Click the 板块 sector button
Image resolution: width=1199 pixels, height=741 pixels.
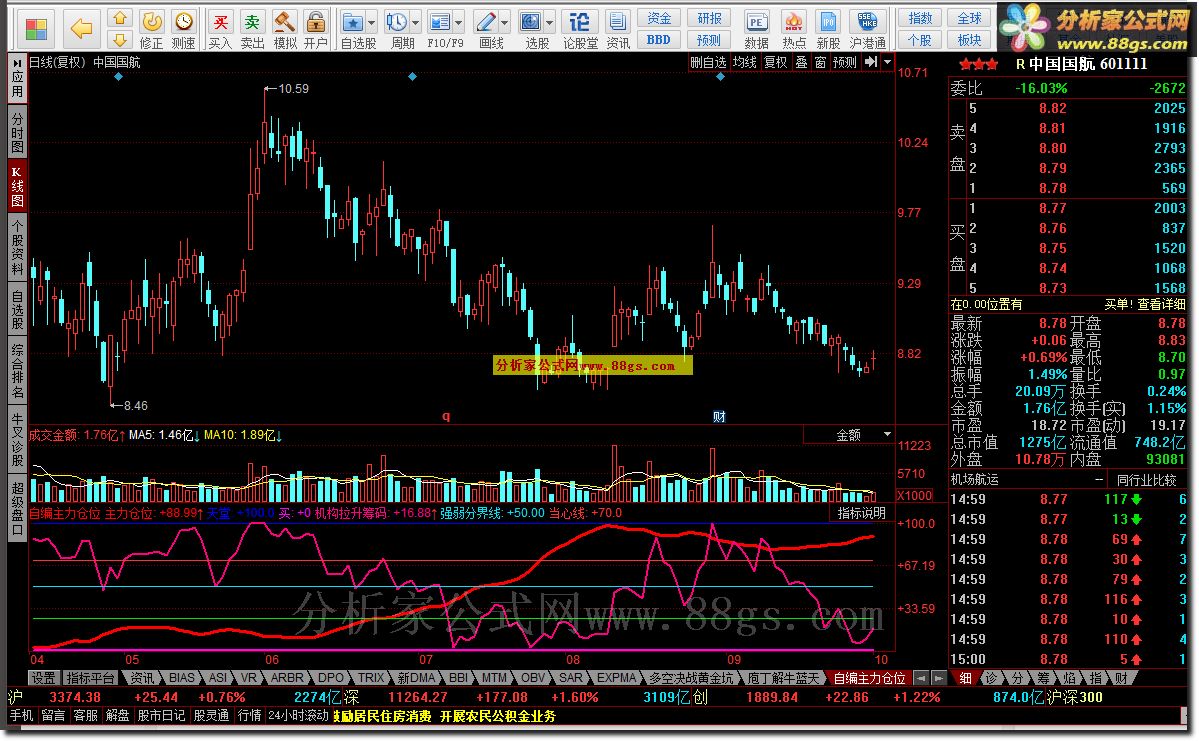[x=969, y=40]
